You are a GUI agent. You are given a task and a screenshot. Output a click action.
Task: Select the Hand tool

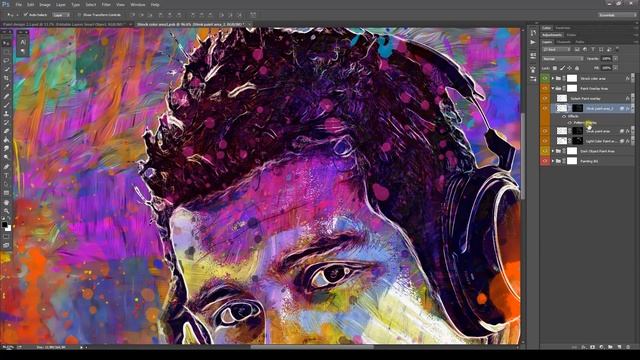click(6, 202)
